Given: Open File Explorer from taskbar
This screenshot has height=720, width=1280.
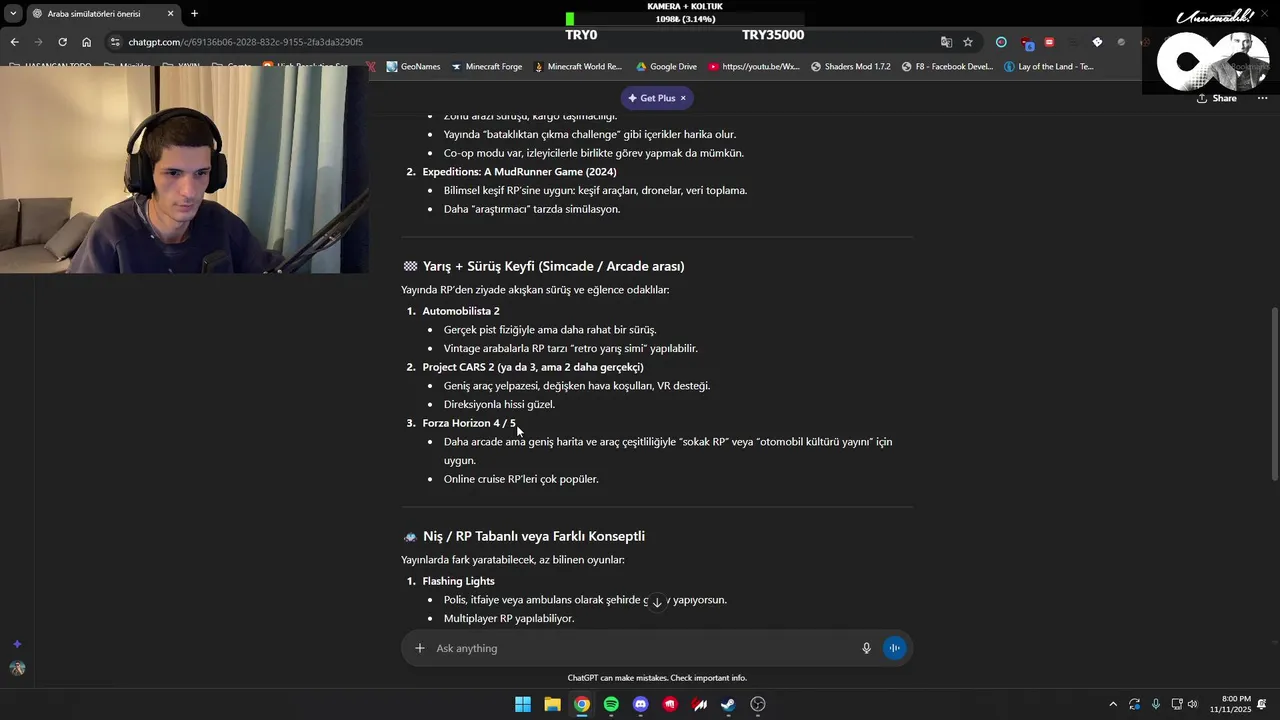Looking at the screenshot, I should 552,704.
